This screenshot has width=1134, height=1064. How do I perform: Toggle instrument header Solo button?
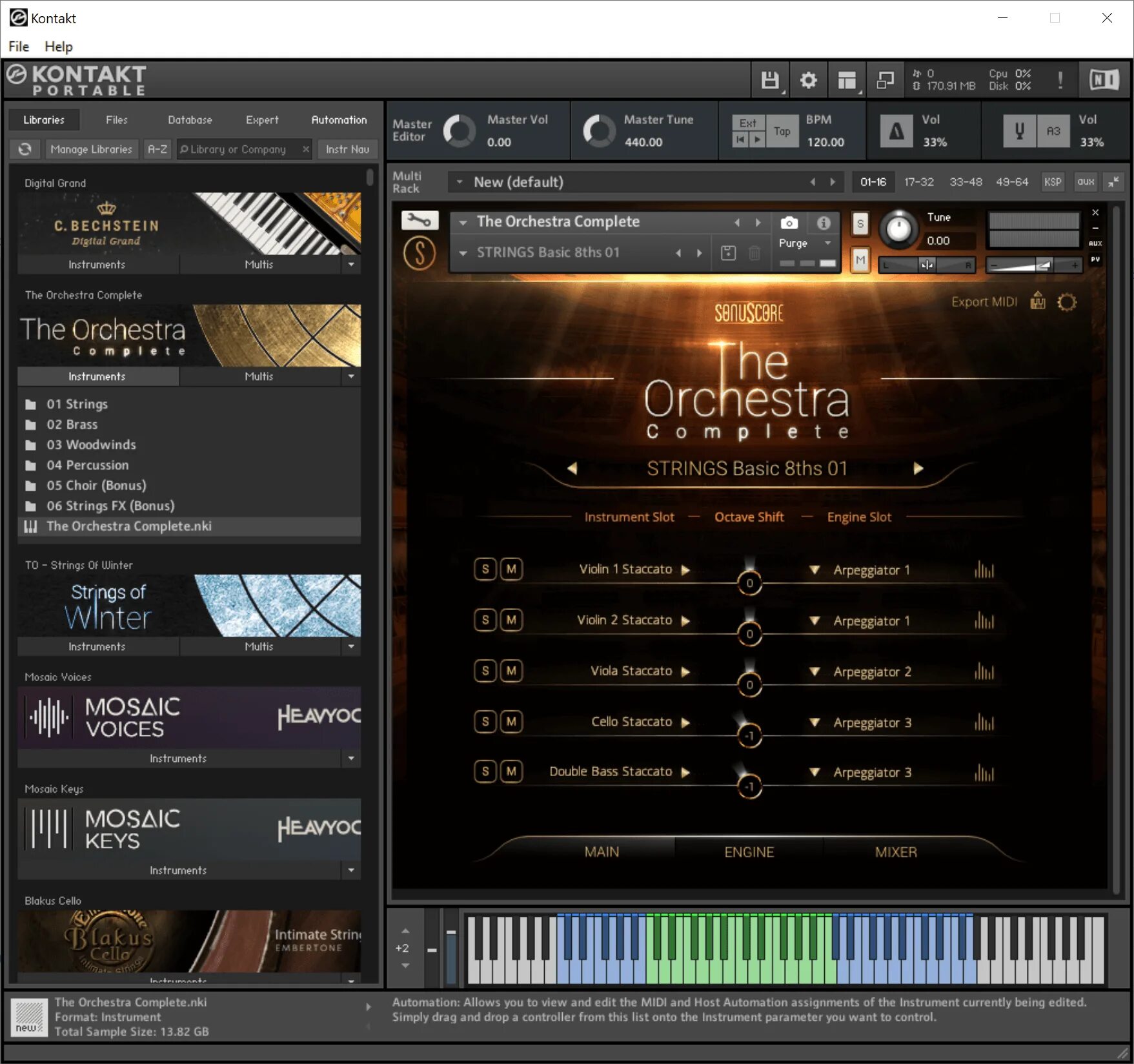pyautogui.click(x=860, y=224)
